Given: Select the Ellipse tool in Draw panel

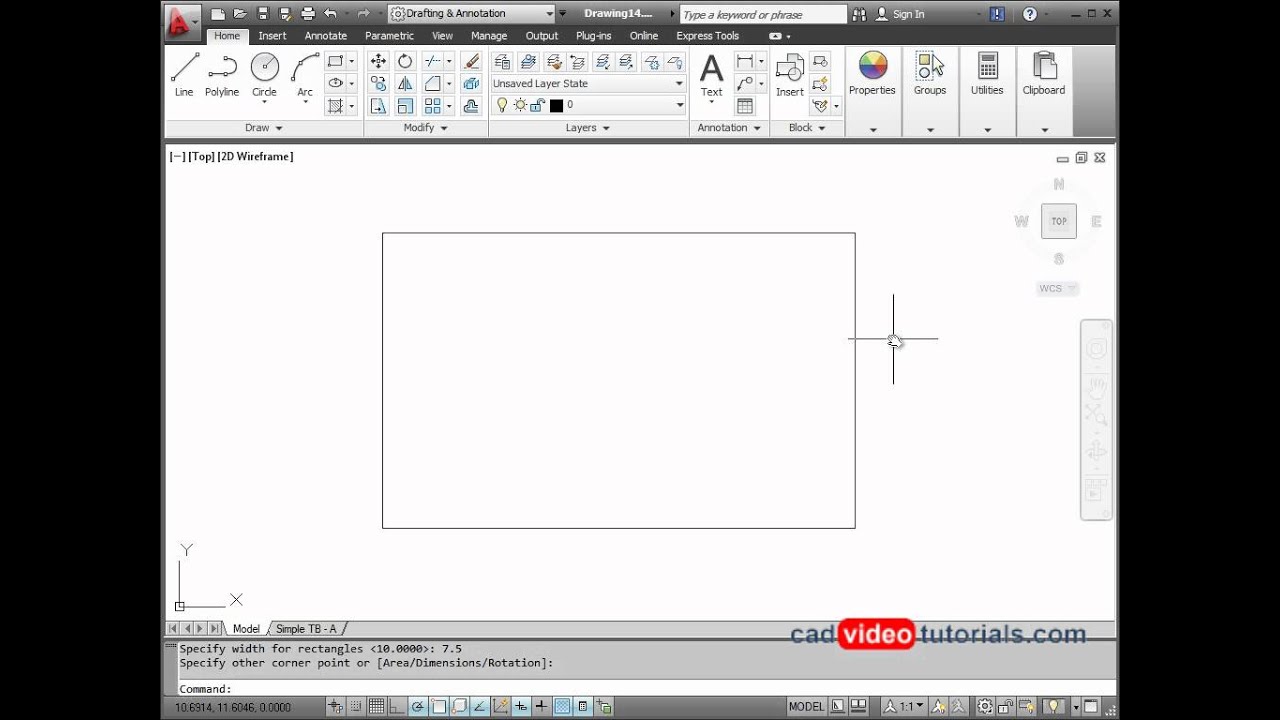Looking at the screenshot, I should pos(335,83).
